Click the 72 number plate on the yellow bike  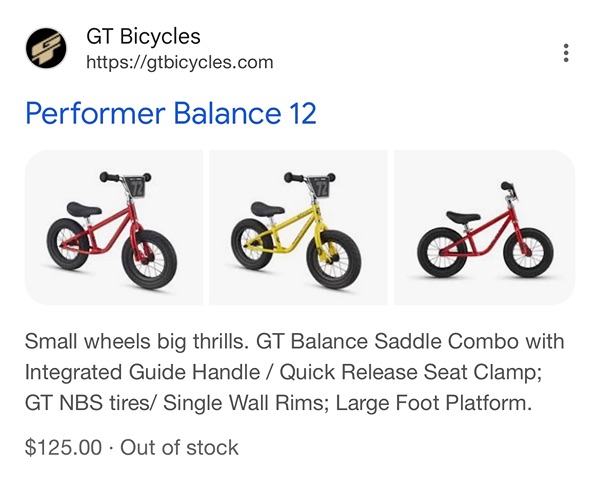pos(322,187)
